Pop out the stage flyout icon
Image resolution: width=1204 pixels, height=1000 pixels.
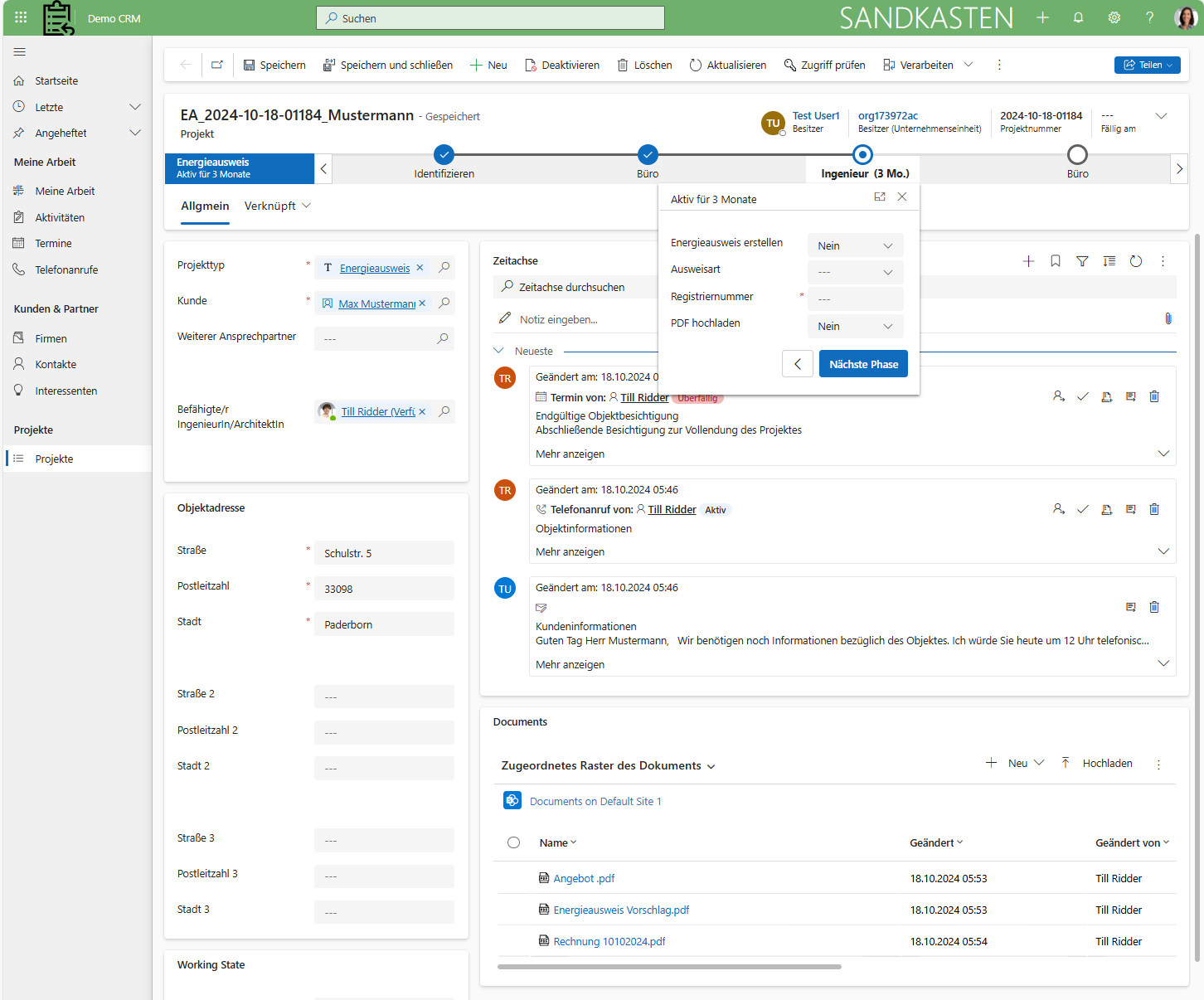click(880, 197)
